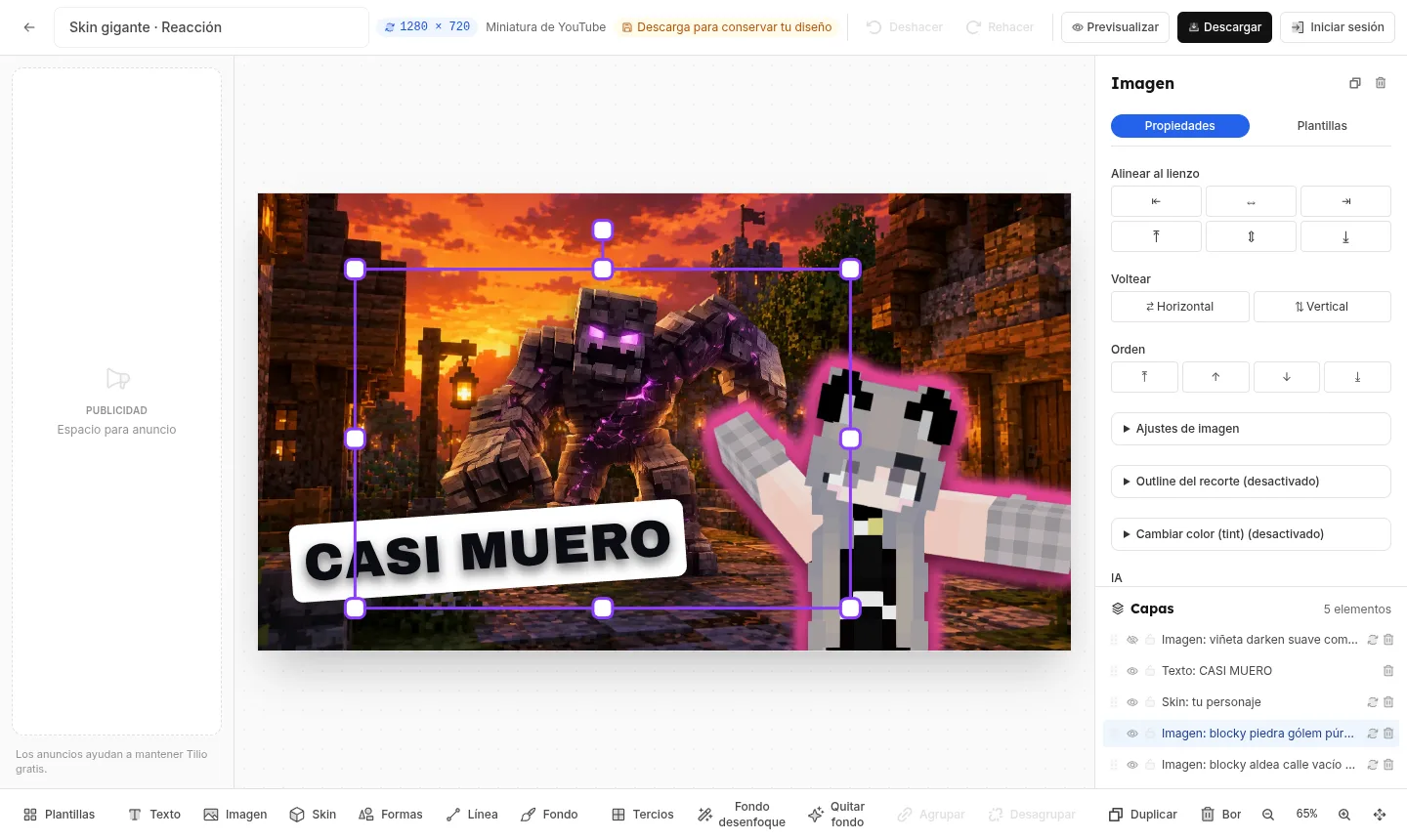Zoom in with the plus magnifier
This screenshot has width=1407, height=840.
(1344, 815)
